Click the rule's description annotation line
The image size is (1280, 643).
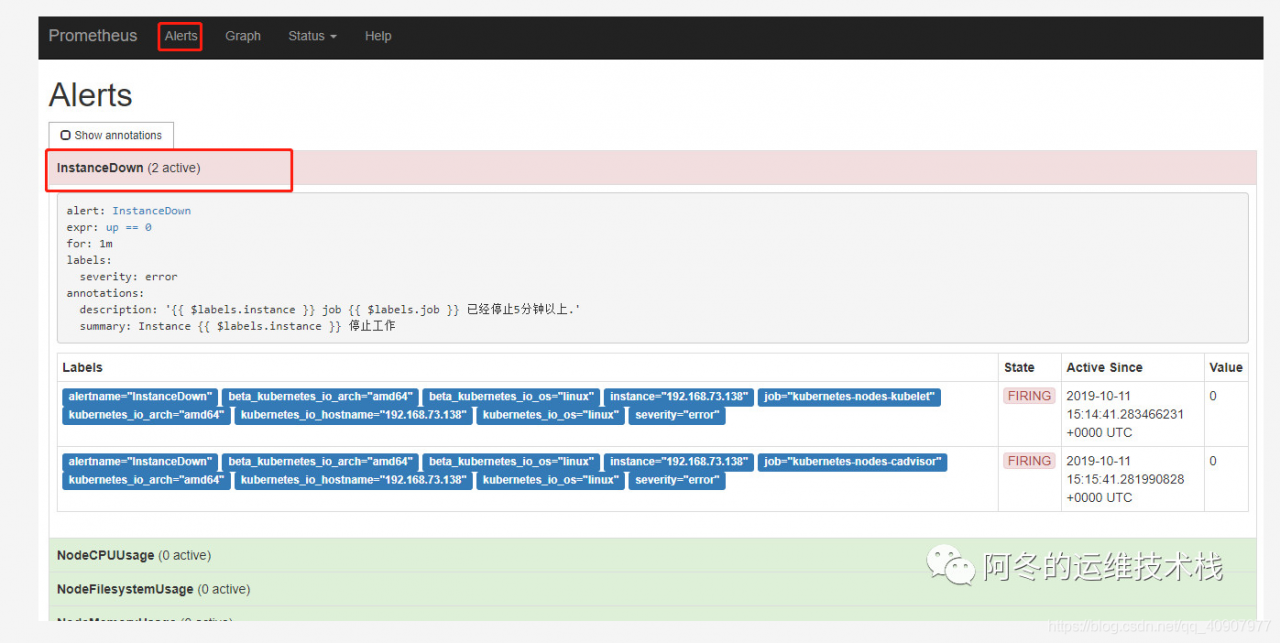pos(330,310)
